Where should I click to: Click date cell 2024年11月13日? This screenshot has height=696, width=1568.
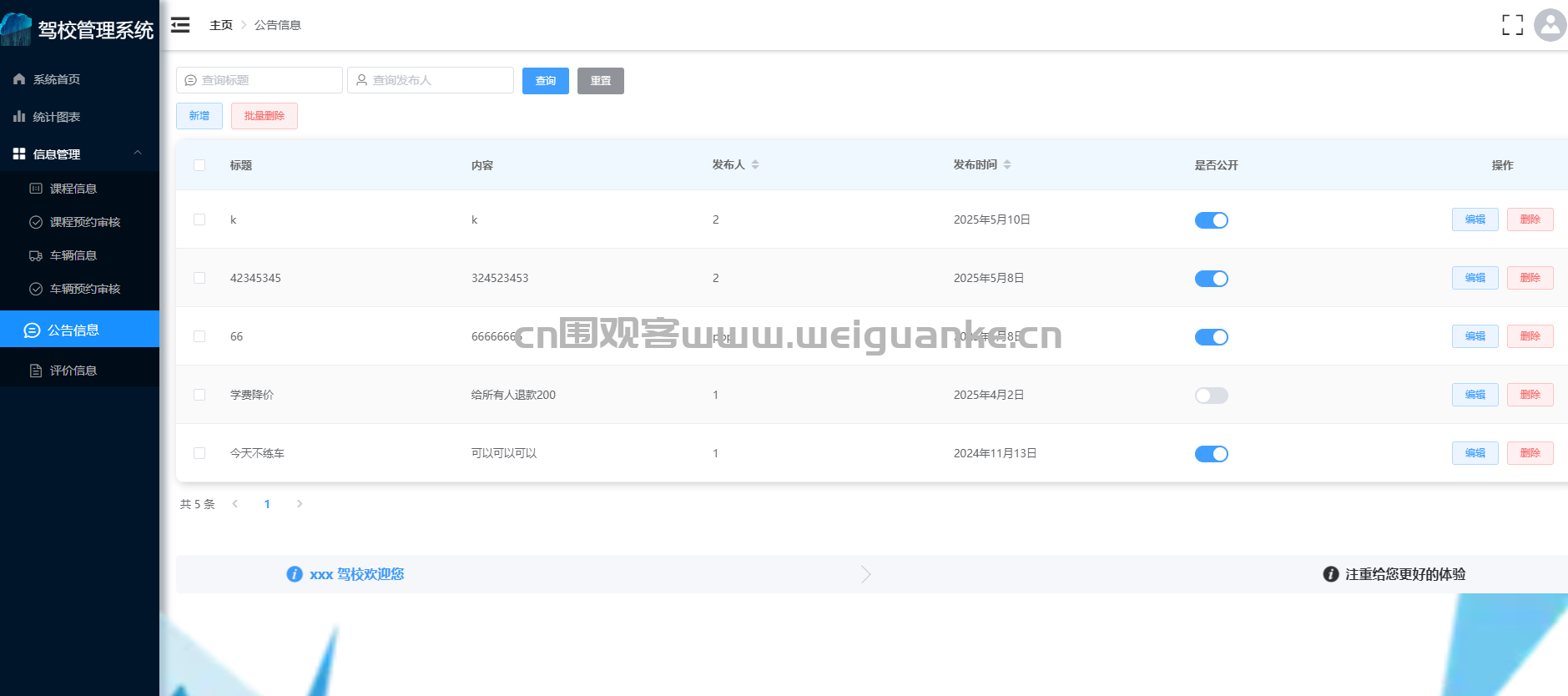pyautogui.click(x=995, y=453)
